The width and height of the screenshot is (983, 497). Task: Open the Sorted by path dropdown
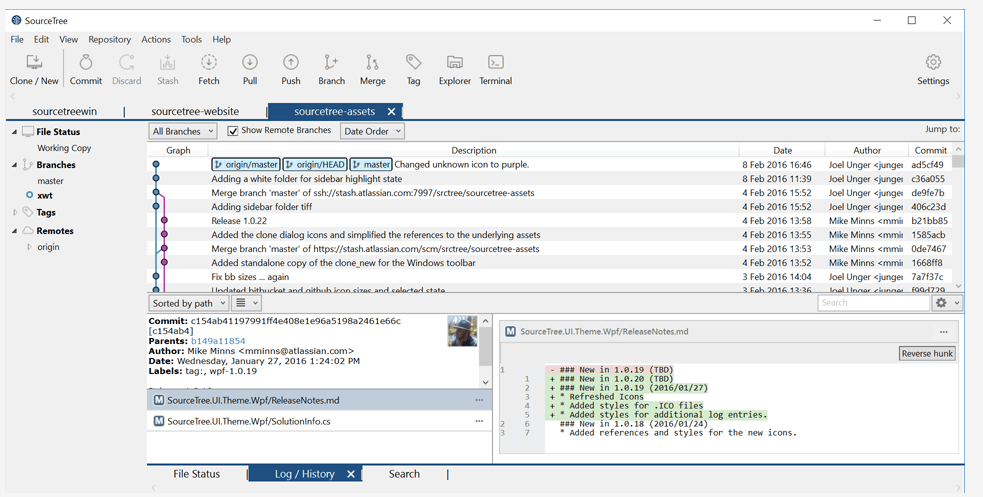(x=188, y=303)
